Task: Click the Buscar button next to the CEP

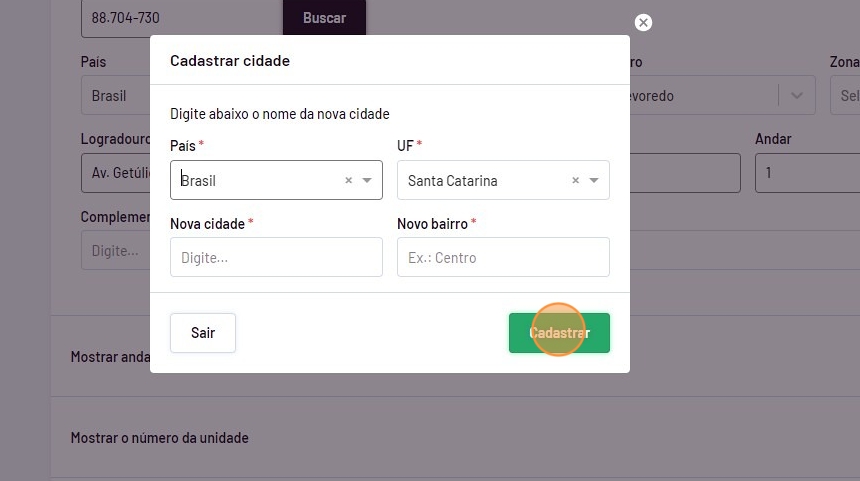Action: [x=324, y=18]
